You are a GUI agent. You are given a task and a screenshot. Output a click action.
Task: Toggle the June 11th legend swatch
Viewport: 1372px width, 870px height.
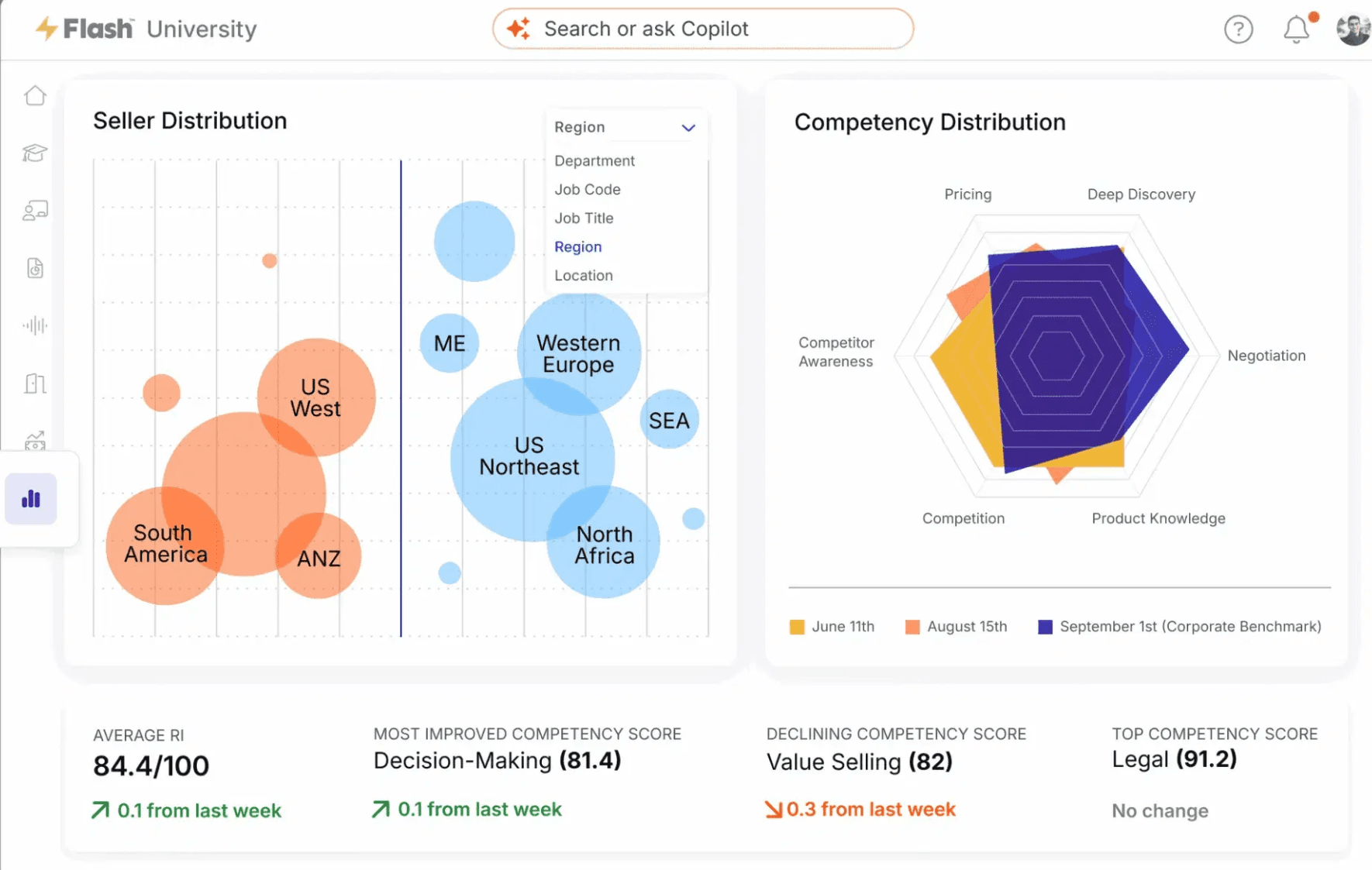(x=797, y=627)
